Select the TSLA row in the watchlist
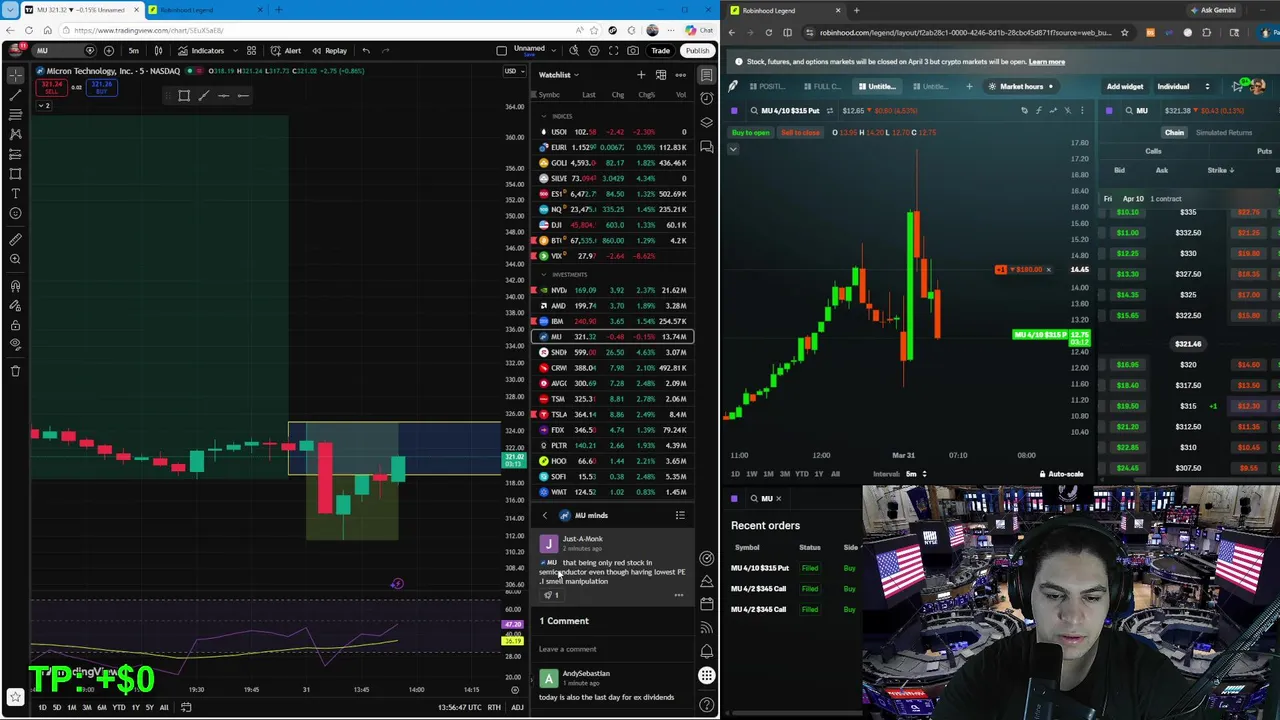This screenshot has height=720, width=1280. coord(612,414)
